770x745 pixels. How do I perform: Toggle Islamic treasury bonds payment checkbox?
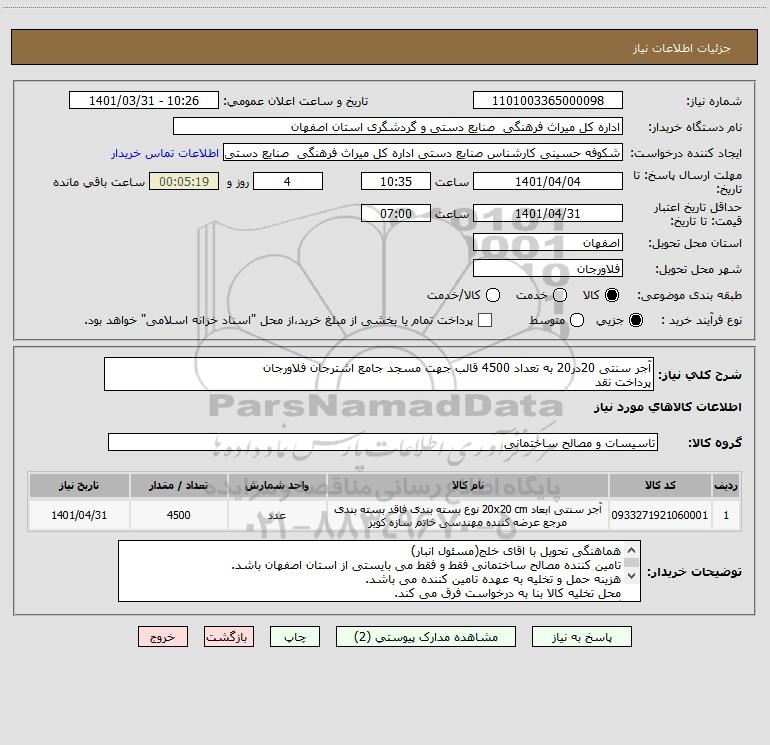[x=485, y=320]
